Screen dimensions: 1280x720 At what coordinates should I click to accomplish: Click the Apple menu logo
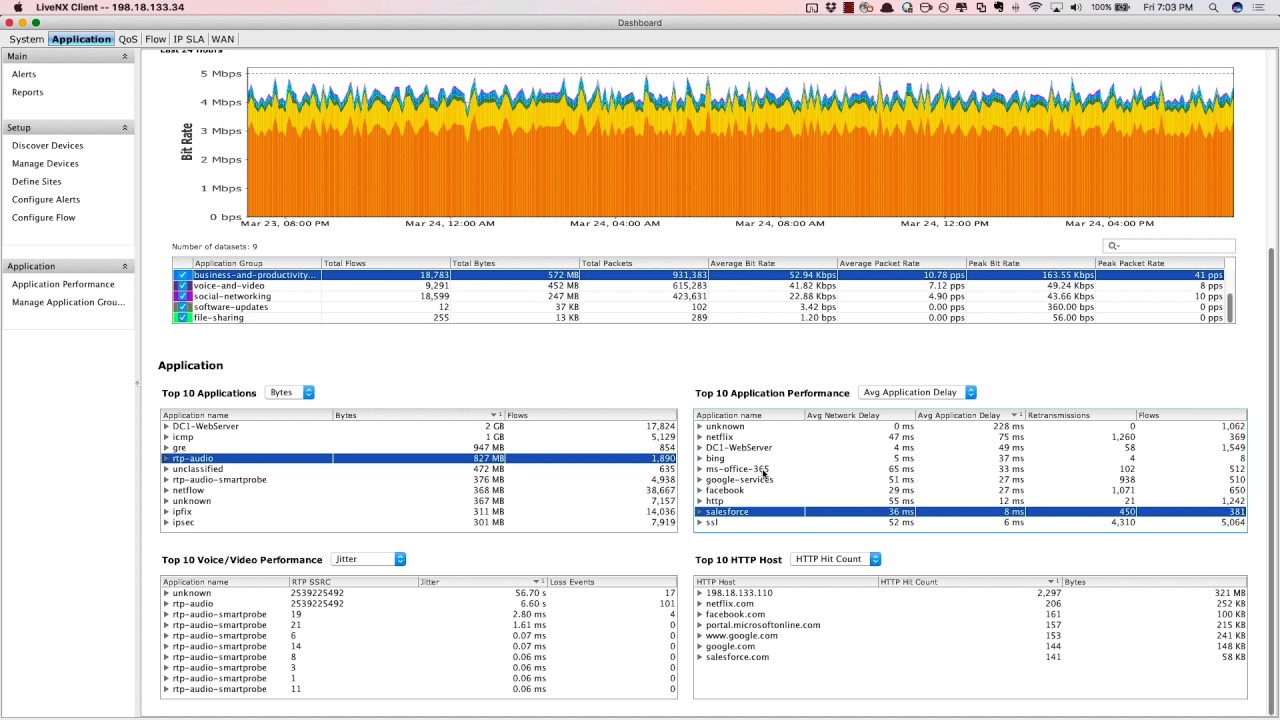17,7
